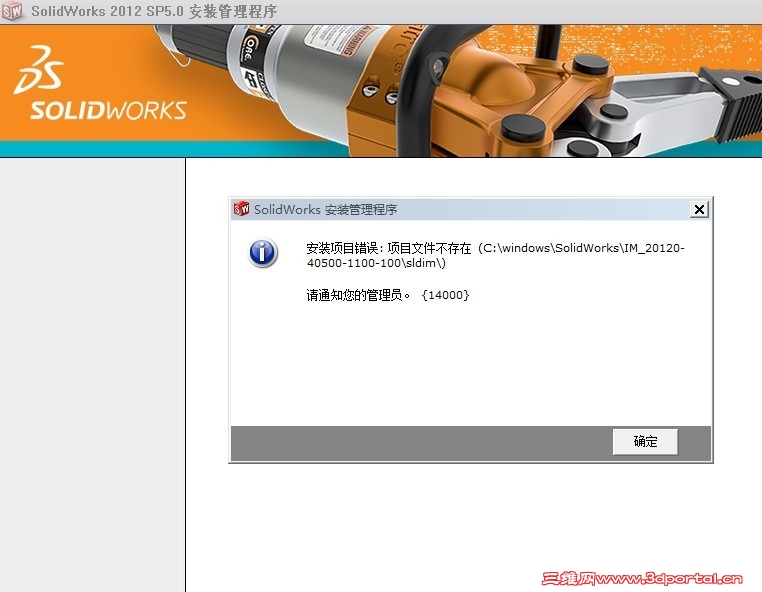
Task: Click the path text 40500-1100-100\sldim\
Action: click(x=376, y=263)
